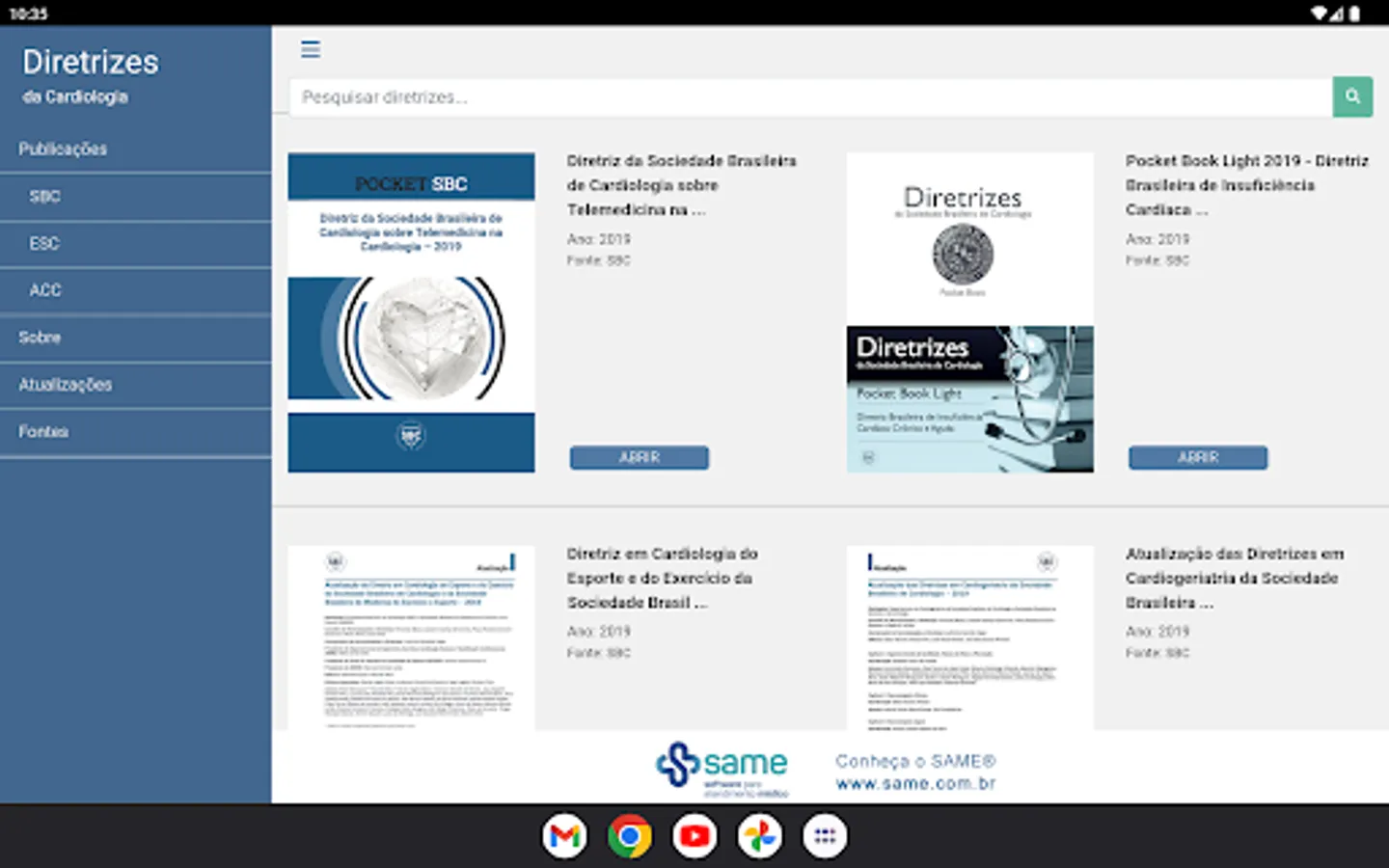Screen dimensions: 1389x868
Task: Select Pocket Book Light 2019 title text
Action: pyautogui.click(x=1247, y=185)
